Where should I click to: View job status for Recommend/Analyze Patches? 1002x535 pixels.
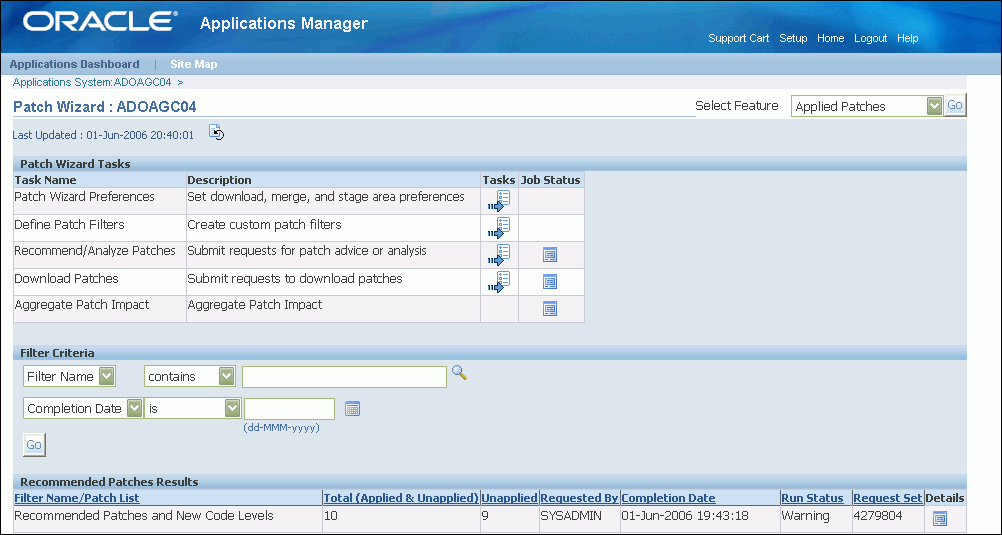pos(550,255)
